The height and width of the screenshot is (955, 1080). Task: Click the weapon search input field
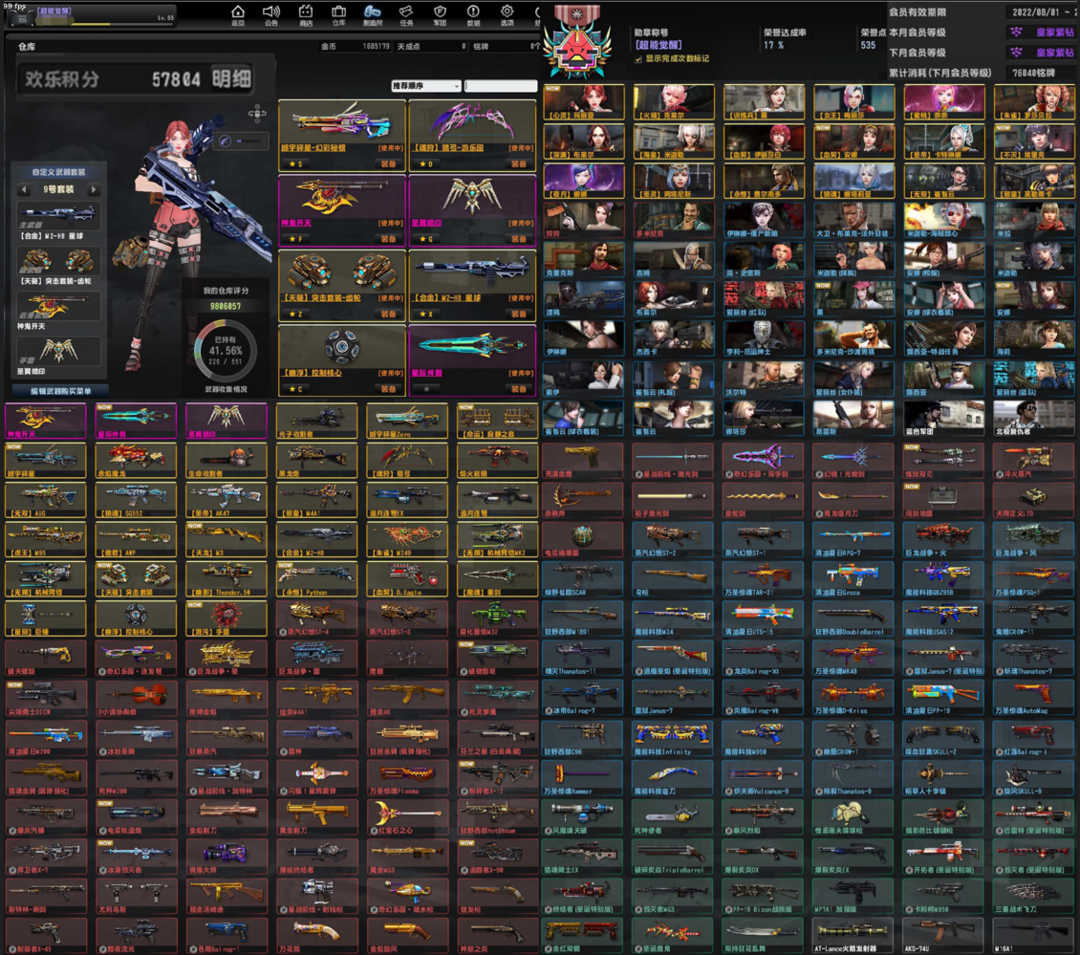501,86
